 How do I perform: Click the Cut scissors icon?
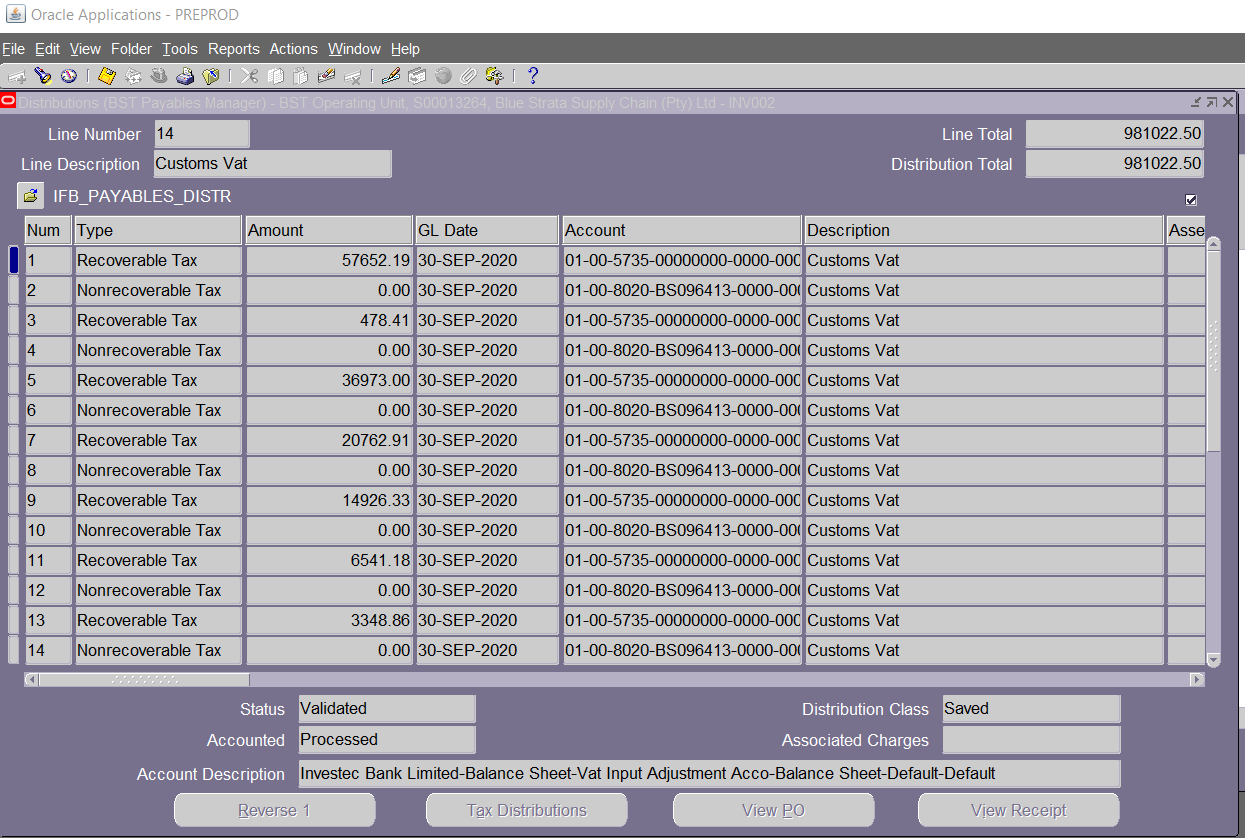click(249, 76)
